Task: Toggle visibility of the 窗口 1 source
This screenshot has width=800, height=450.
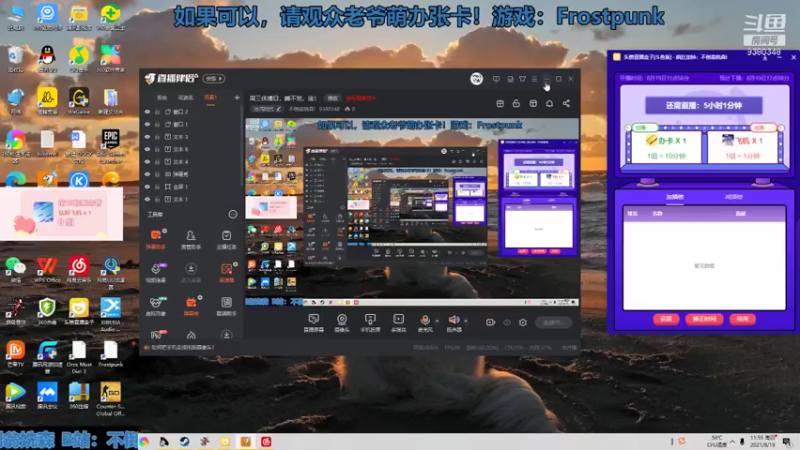Action: (x=147, y=124)
